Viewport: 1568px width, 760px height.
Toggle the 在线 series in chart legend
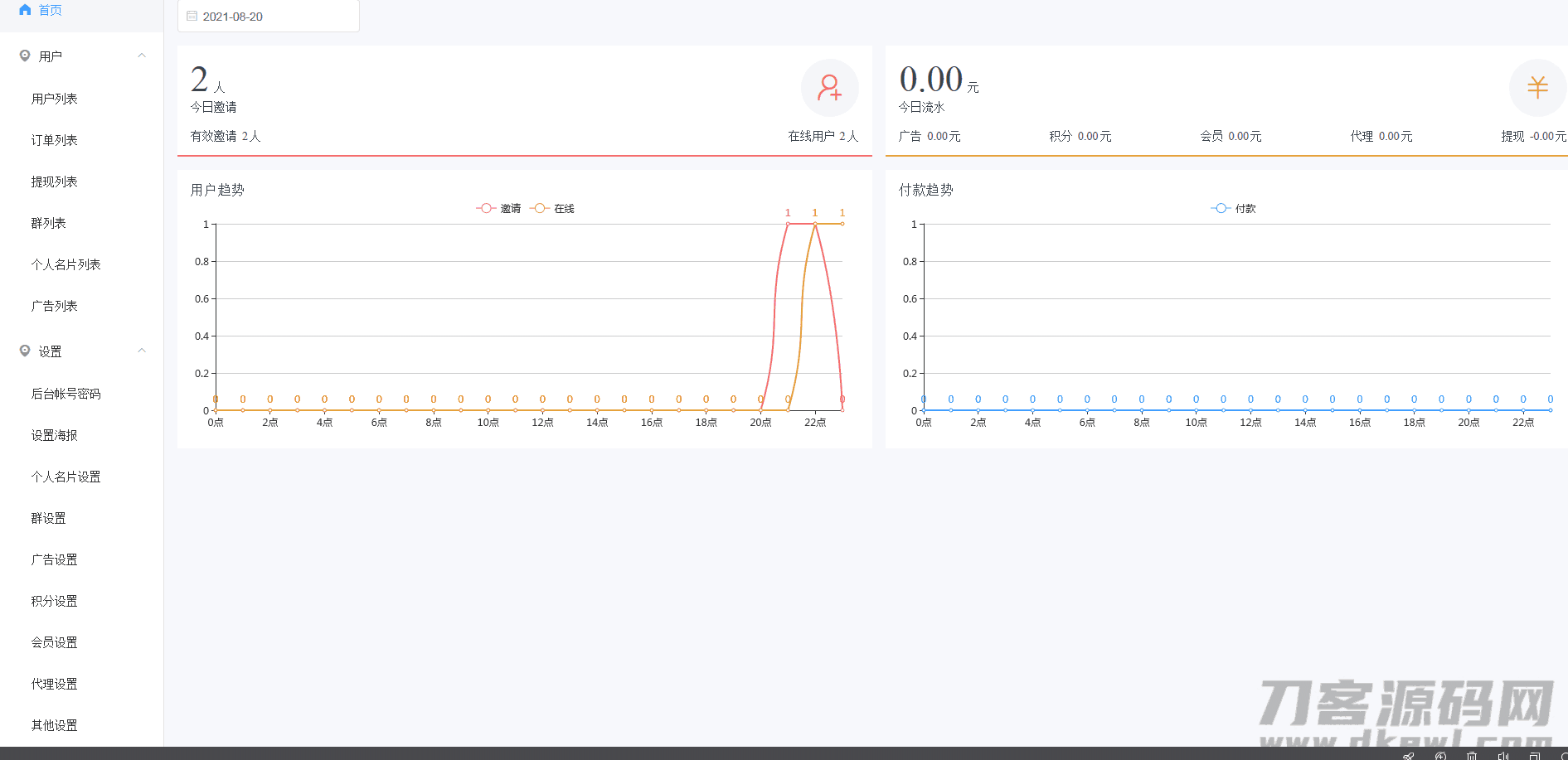[x=553, y=208]
